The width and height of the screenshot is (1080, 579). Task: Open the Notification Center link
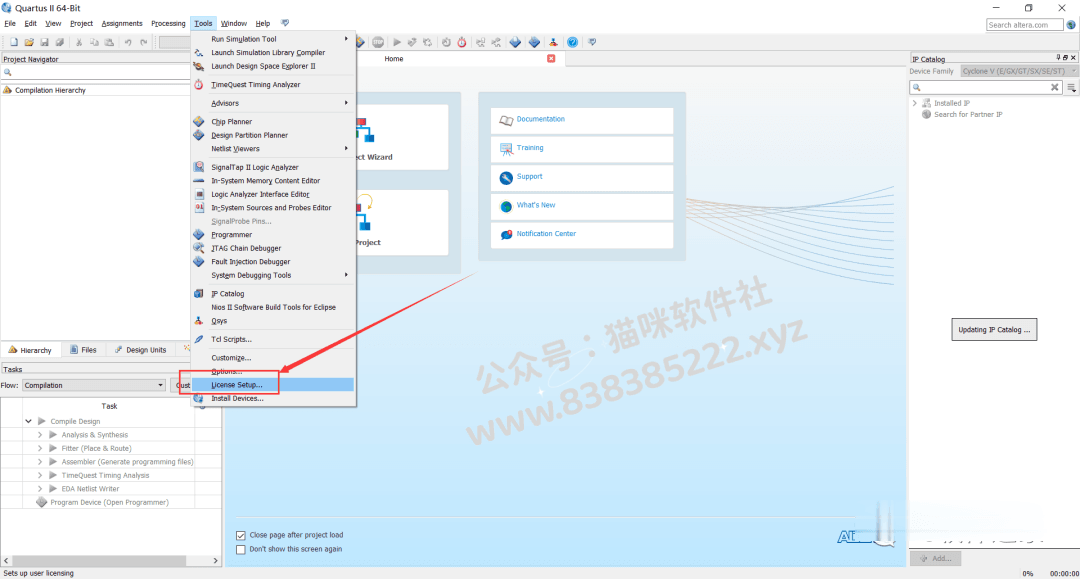coord(546,234)
